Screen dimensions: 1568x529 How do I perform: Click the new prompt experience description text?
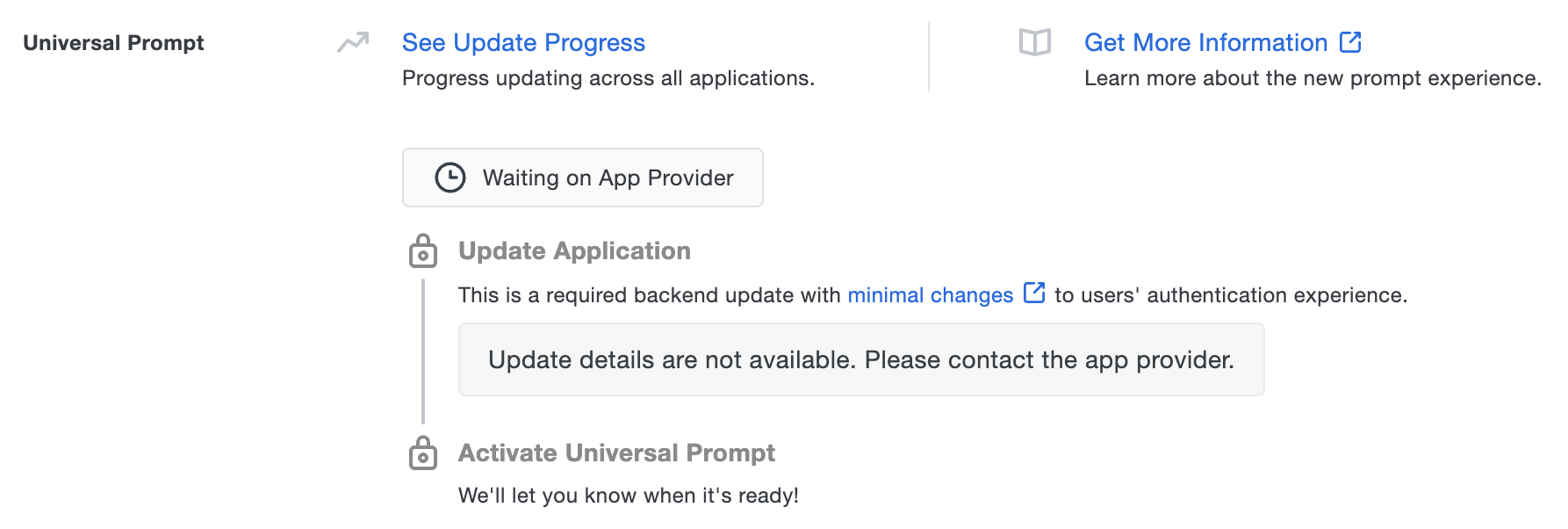coord(1313,78)
